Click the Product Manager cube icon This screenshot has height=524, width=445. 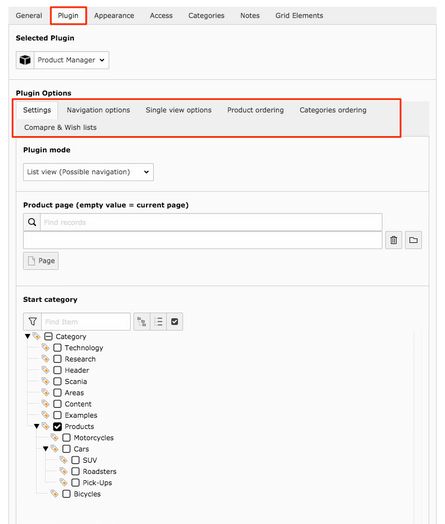[25, 60]
